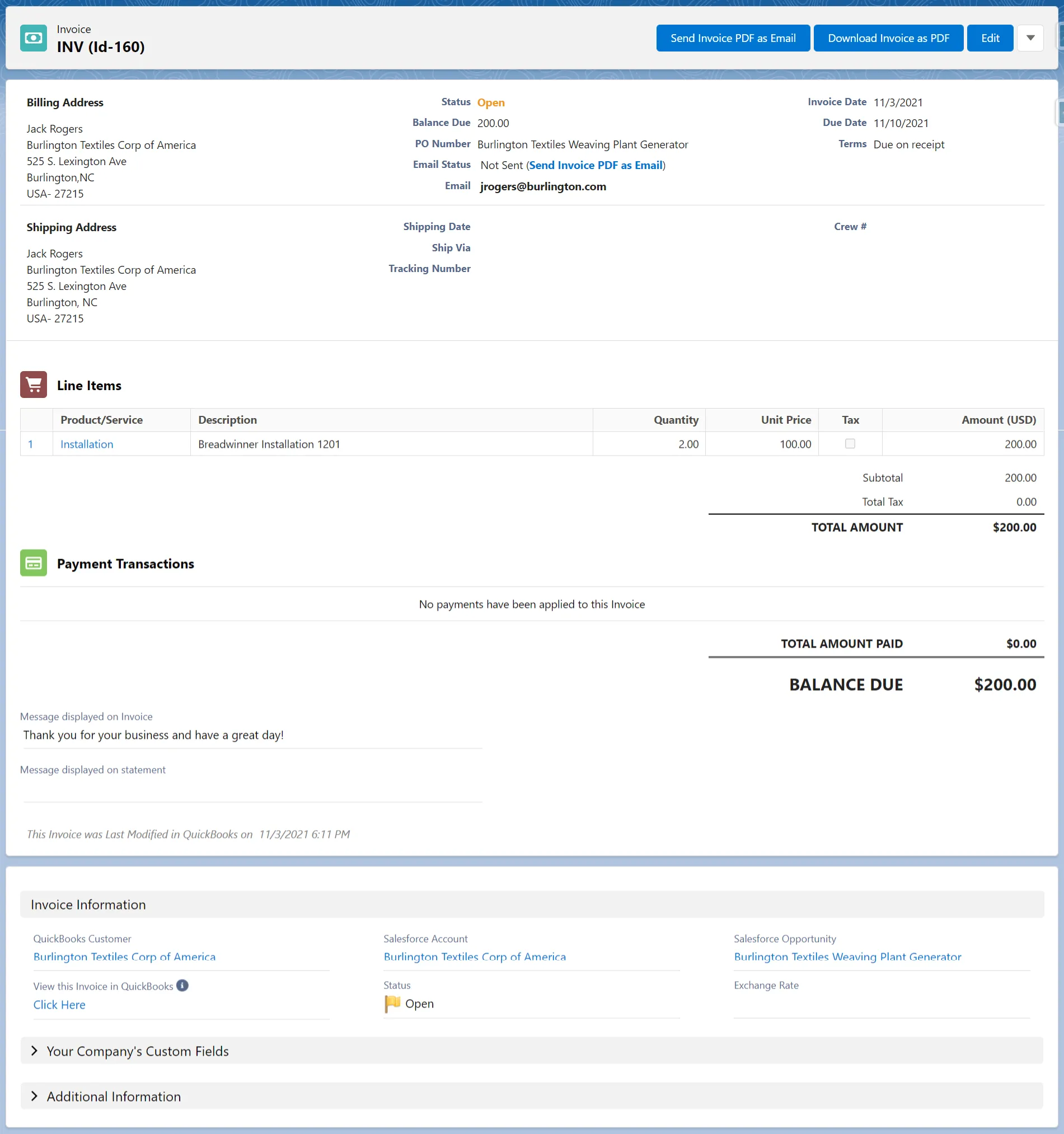Viewport: 1064px width, 1134px height.
Task: Click the Quantity value 2.00
Action: (x=688, y=444)
